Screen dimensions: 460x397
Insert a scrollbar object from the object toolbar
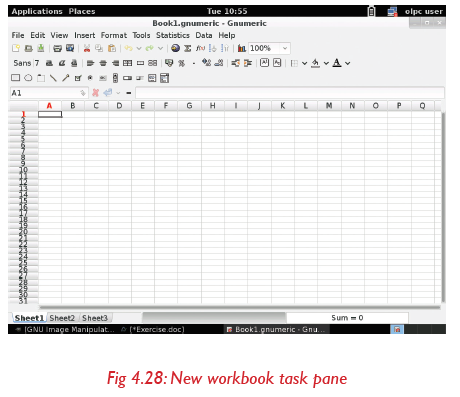tap(115, 78)
